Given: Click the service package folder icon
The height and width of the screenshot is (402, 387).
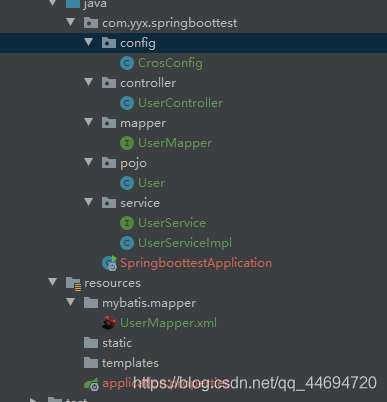Looking at the screenshot, I should pyautogui.click(x=109, y=203).
